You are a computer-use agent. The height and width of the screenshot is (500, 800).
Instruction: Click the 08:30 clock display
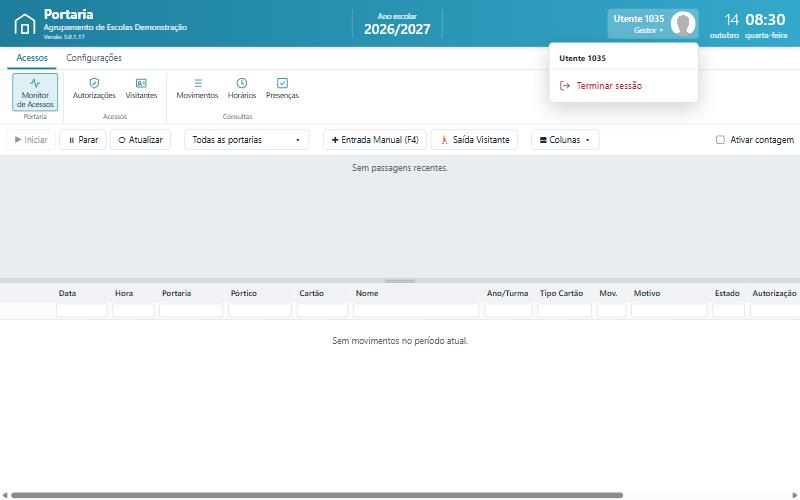click(765, 20)
